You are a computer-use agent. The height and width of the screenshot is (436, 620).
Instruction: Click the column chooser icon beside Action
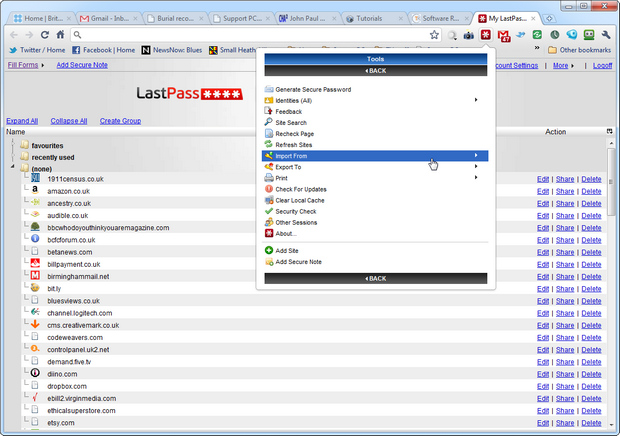[x=609, y=131]
